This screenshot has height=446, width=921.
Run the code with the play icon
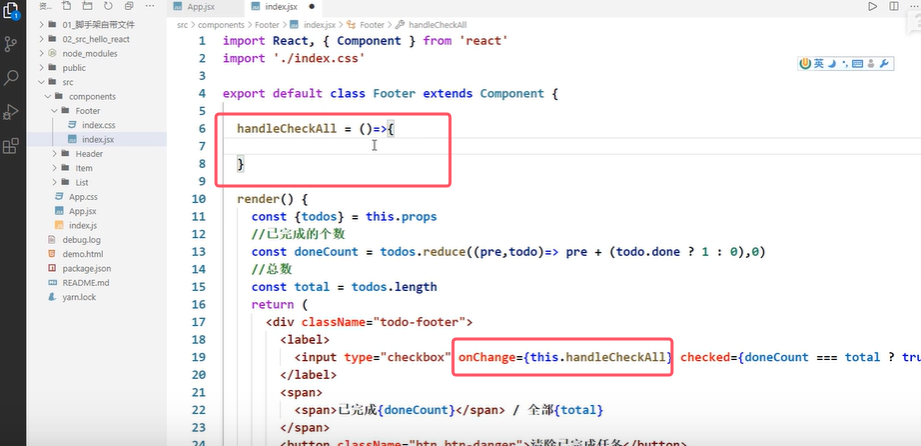click(873, 6)
